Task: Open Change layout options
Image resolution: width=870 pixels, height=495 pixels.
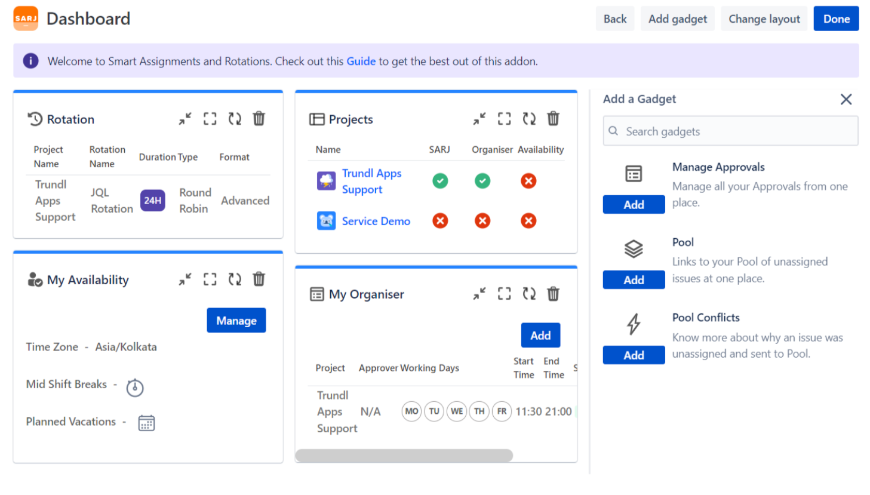Action: [x=764, y=19]
